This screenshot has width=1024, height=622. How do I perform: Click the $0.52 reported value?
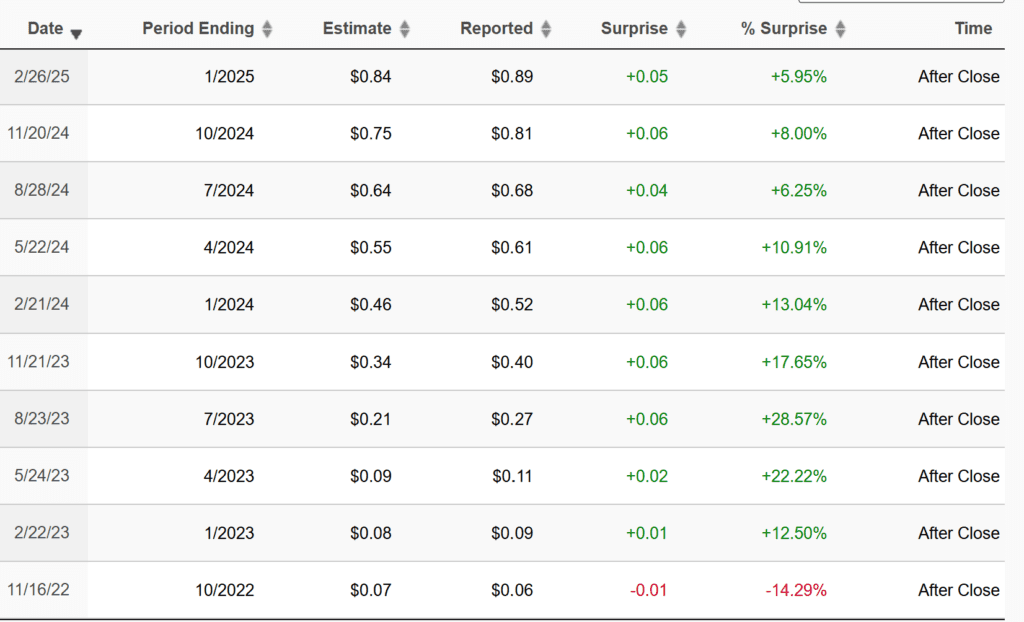click(512, 304)
